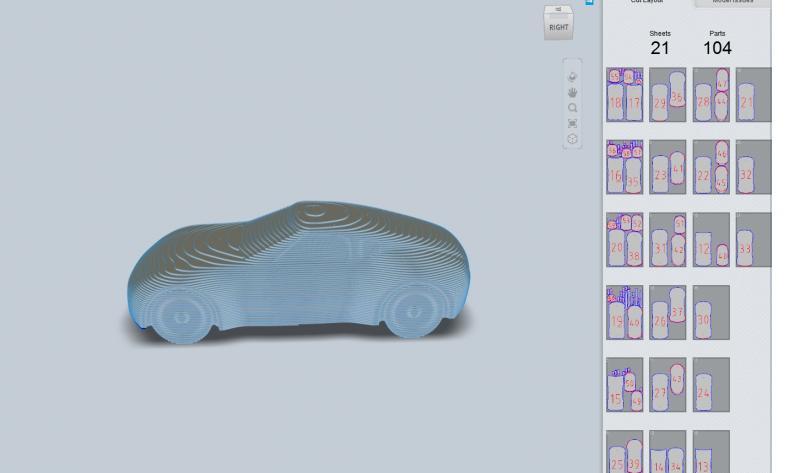
Task: Select the Zoom magnifier tool
Action: 572,108
